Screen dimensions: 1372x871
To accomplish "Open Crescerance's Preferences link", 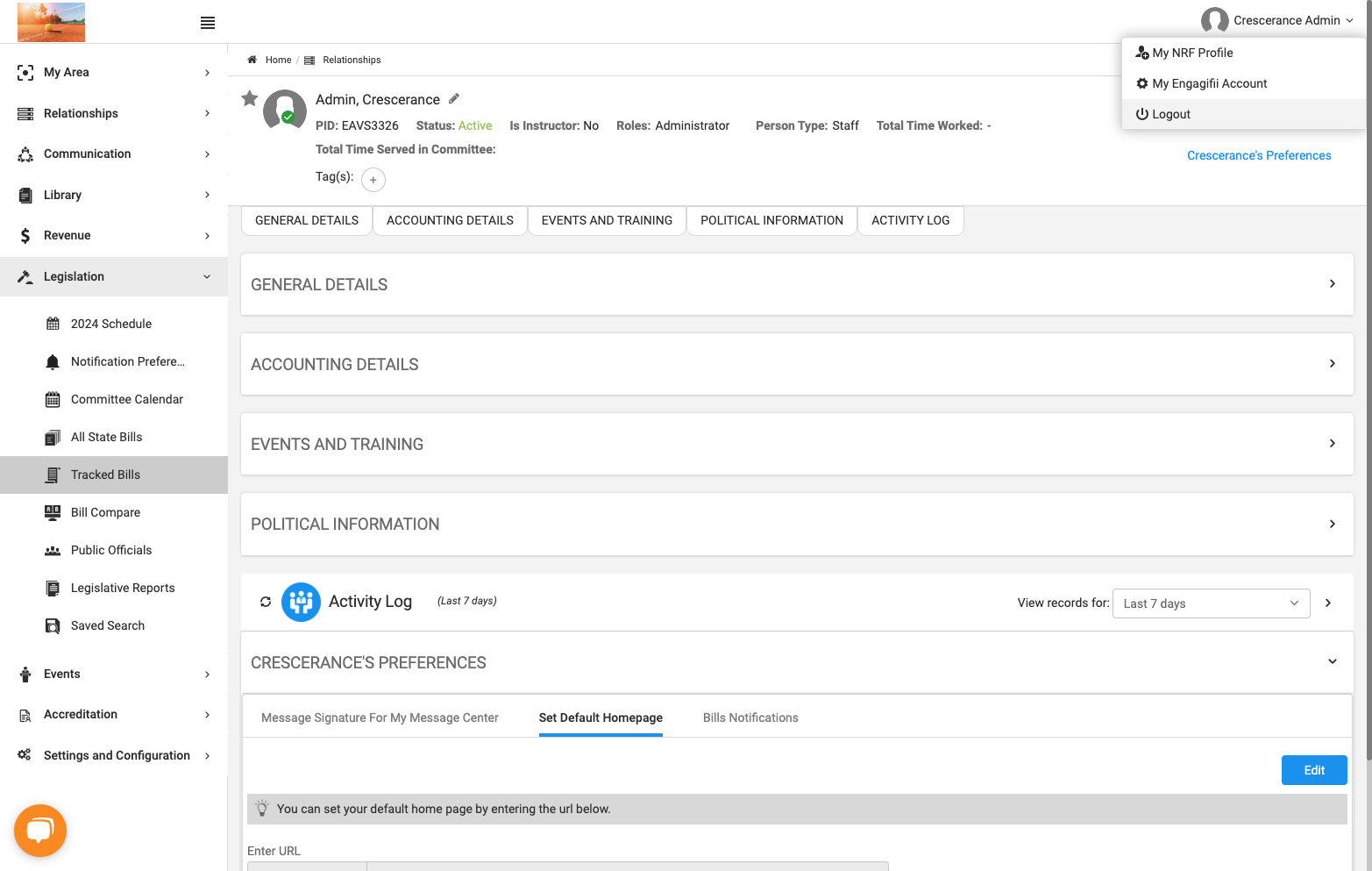I will coord(1259,155).
